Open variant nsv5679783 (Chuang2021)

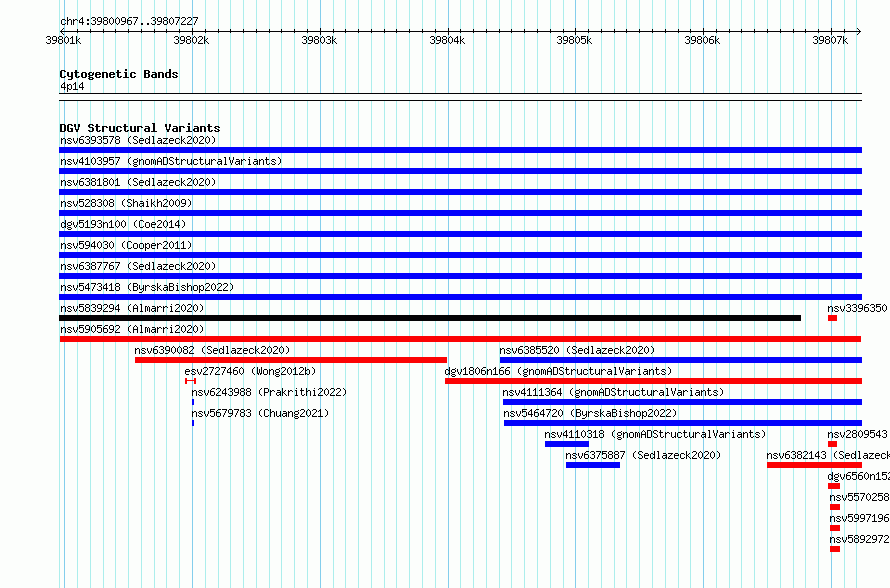261,413
